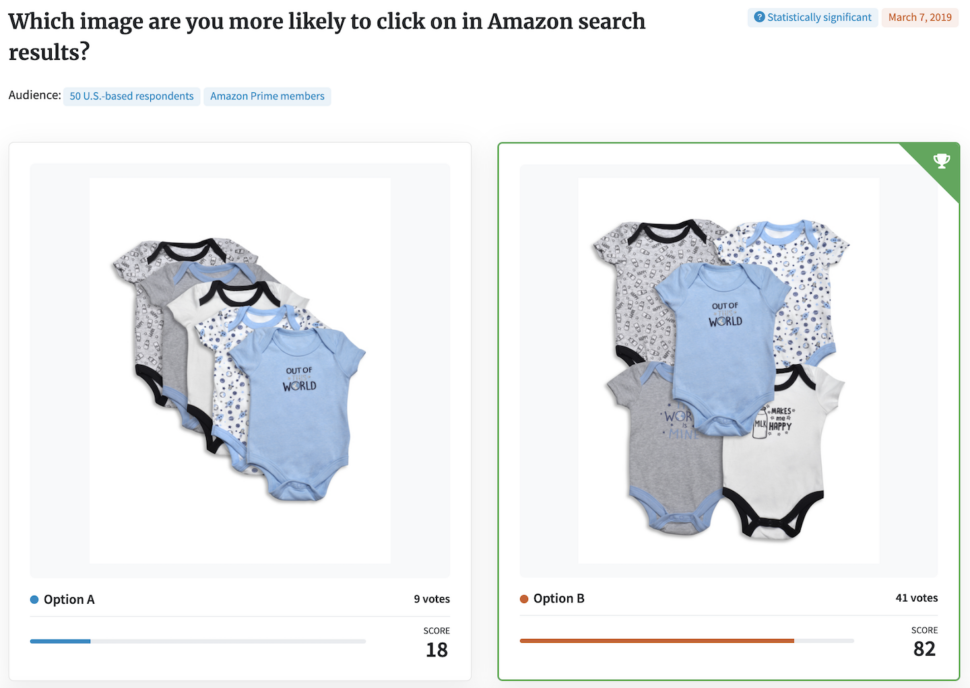970x688 pixels.
Task: Click the 41 votes count
Action: (x=917, y=598)
